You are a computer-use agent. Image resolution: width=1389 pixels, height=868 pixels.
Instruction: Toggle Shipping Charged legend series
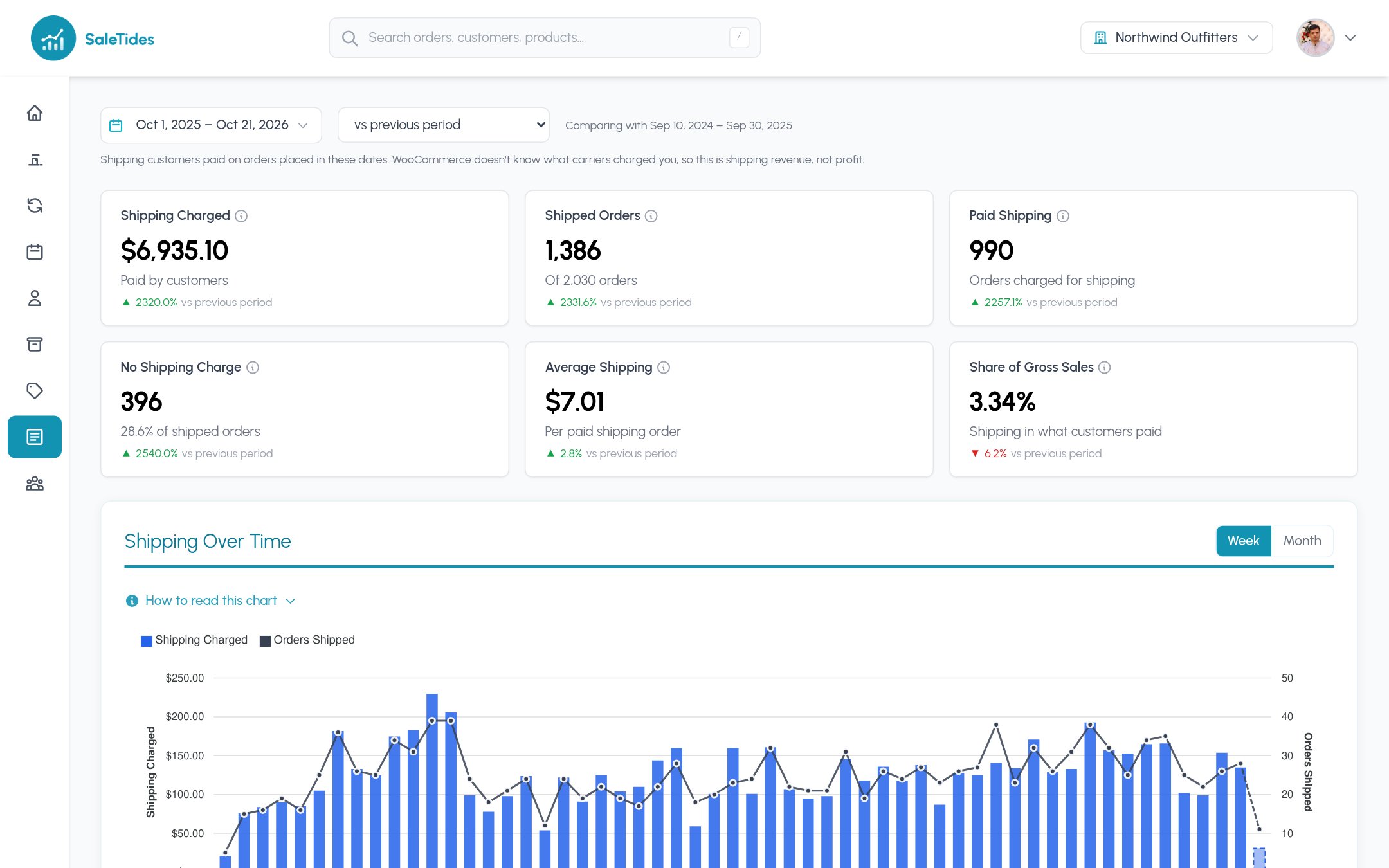point(194,640)
